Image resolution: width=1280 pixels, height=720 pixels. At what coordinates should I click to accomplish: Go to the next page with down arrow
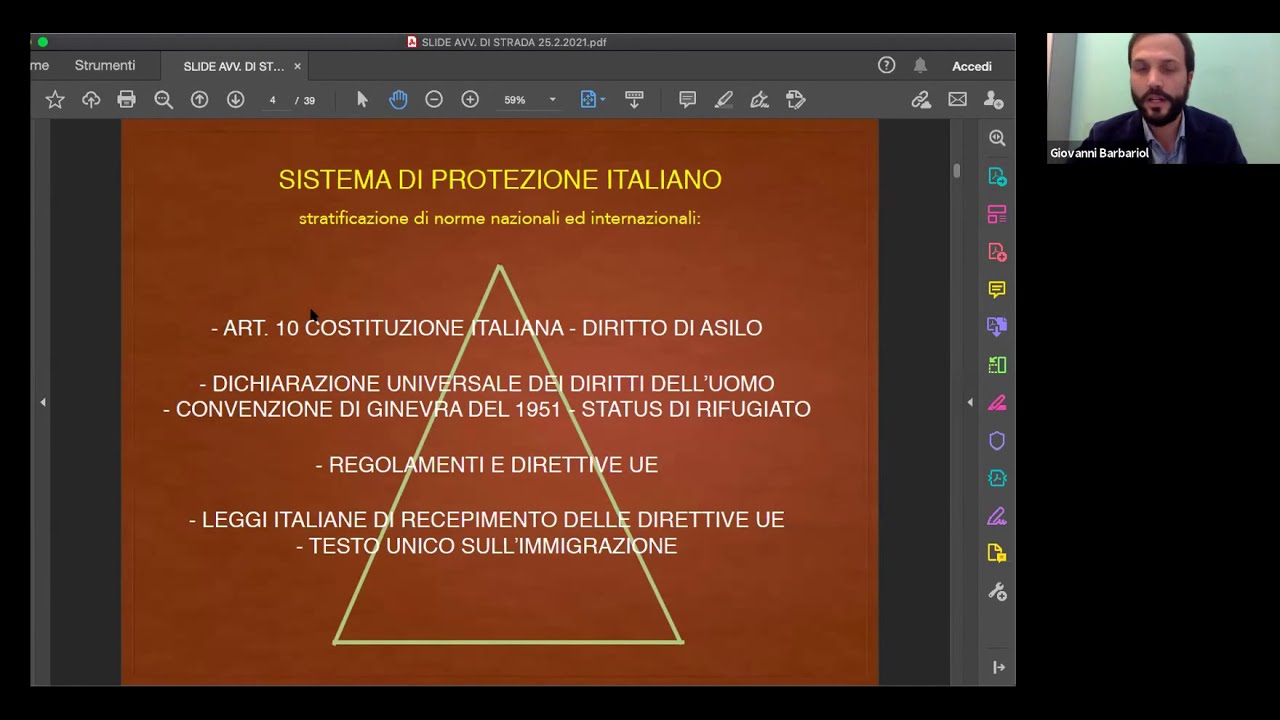[235, 100]
